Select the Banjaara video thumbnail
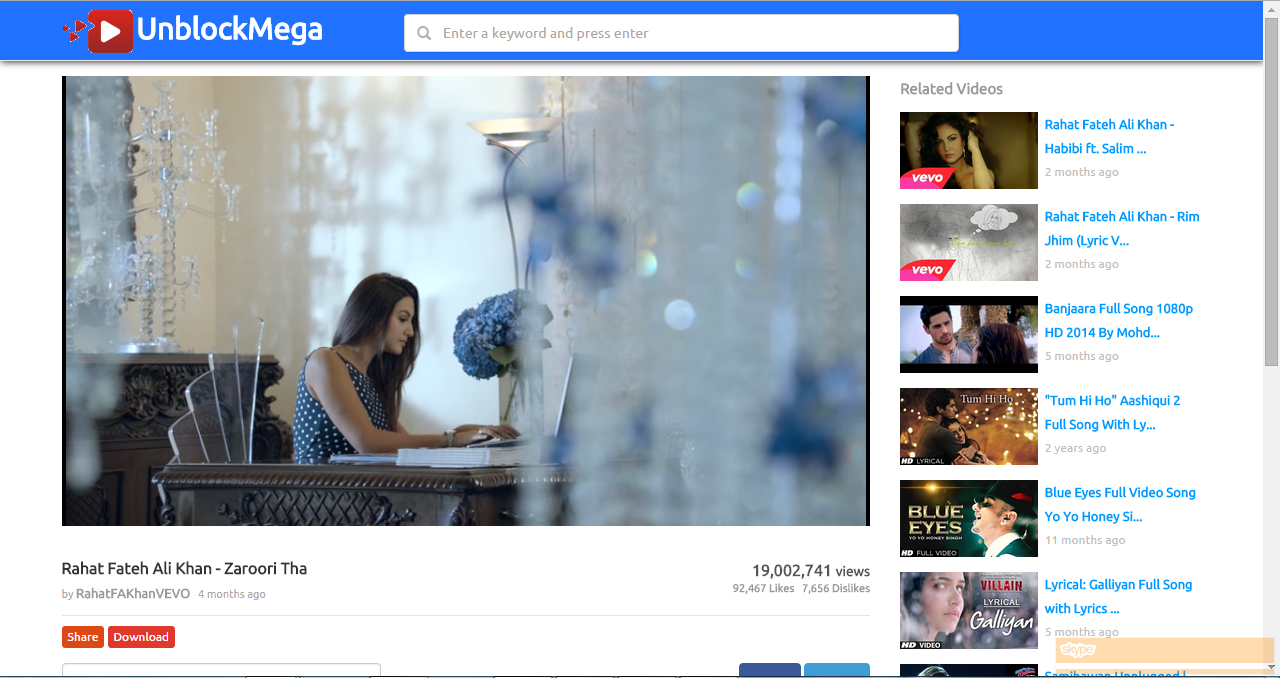 pyautogui.click(x=969, y=334)
